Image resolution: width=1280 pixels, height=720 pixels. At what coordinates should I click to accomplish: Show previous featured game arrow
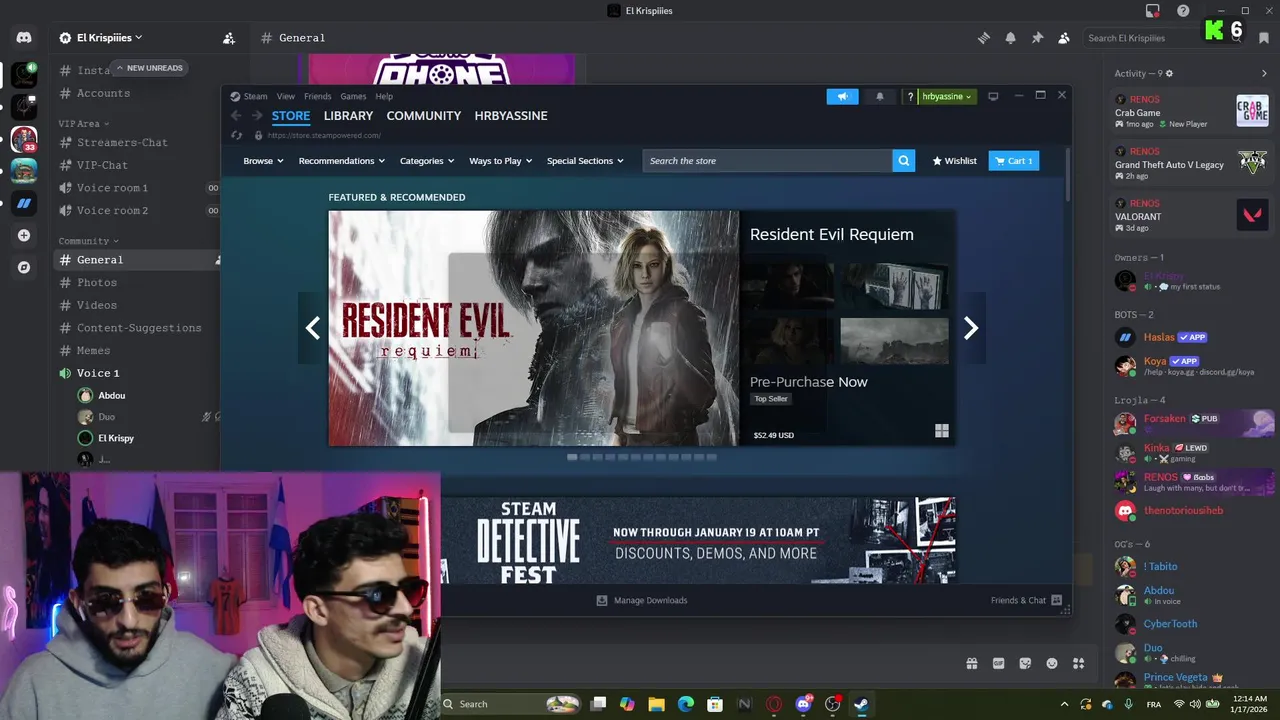pos(313,328)
